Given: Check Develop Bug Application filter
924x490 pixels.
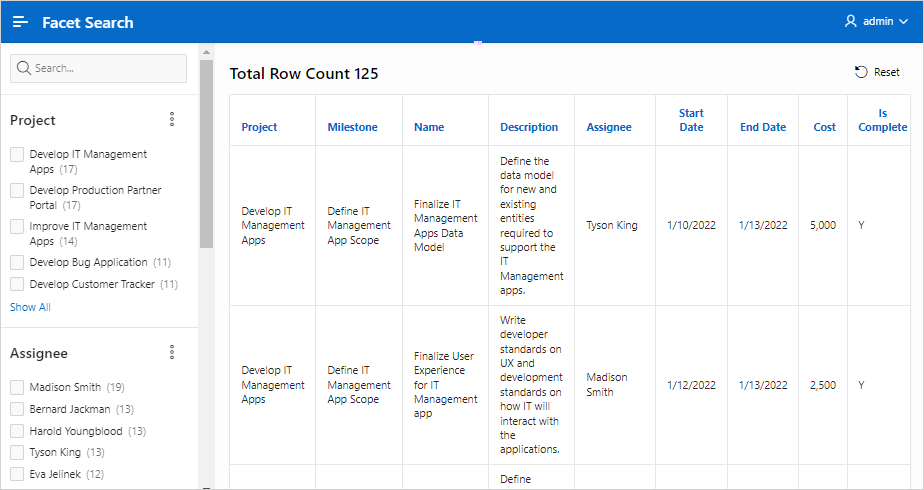Looking at the screenshot, I should tap(17, 262).
